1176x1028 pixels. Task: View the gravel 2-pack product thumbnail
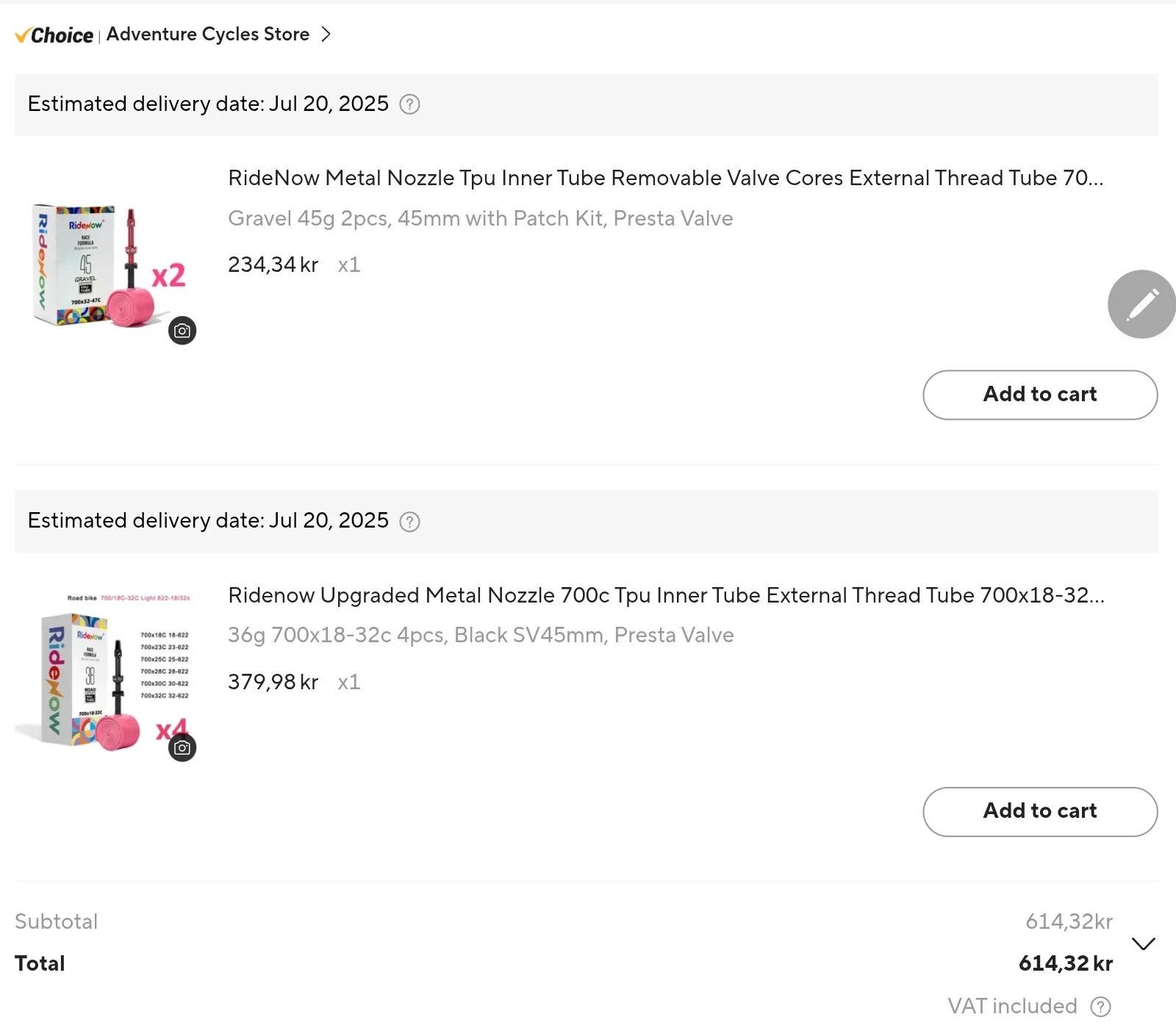(x=107, y=266)
